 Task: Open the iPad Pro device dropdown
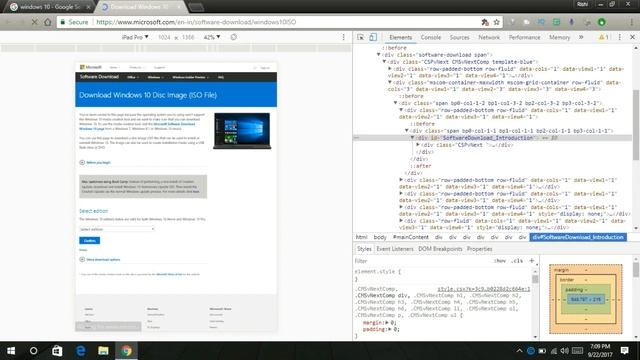point(135,37)
